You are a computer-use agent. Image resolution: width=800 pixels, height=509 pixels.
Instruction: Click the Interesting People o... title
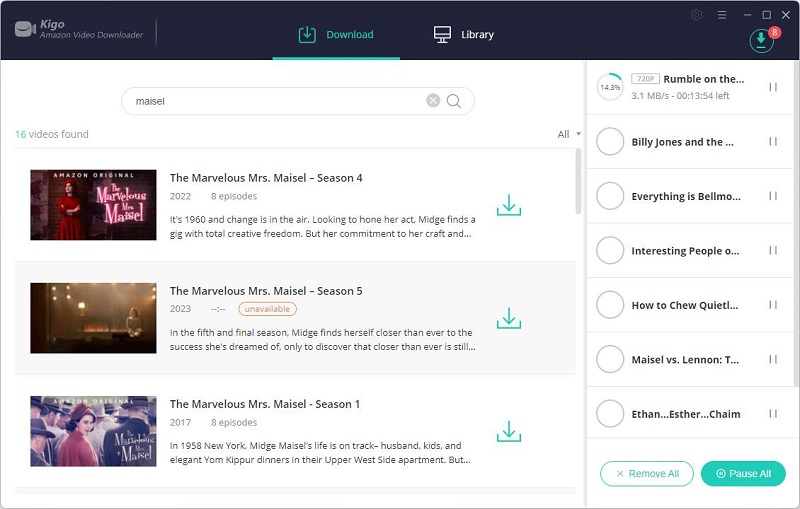pyautogui.click(x=685, y=251)
